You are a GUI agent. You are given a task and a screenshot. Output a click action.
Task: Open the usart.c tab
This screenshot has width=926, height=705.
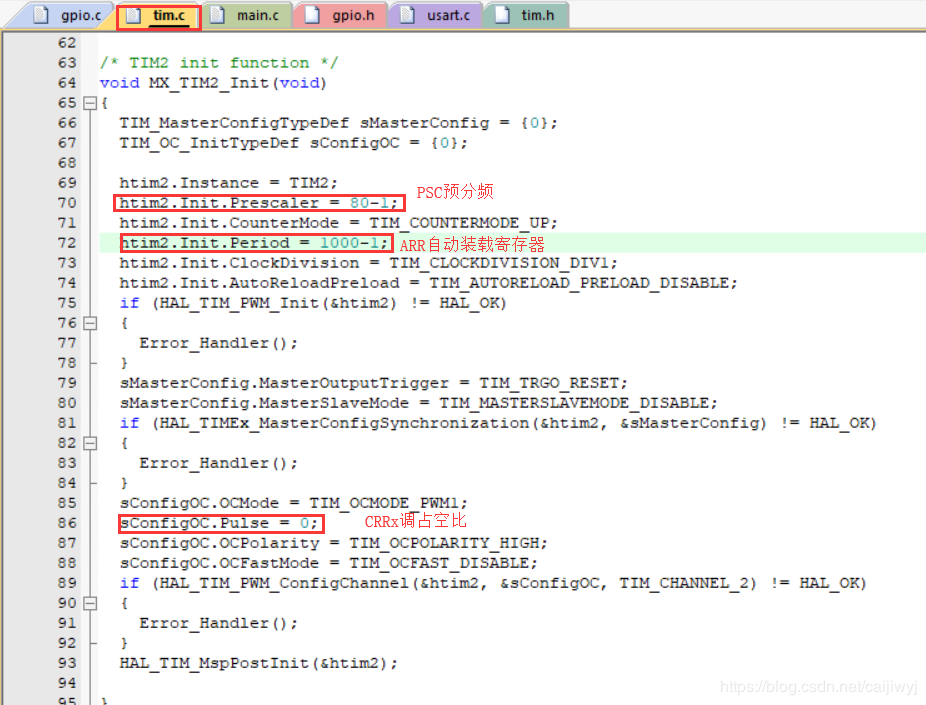click(436, 15)
